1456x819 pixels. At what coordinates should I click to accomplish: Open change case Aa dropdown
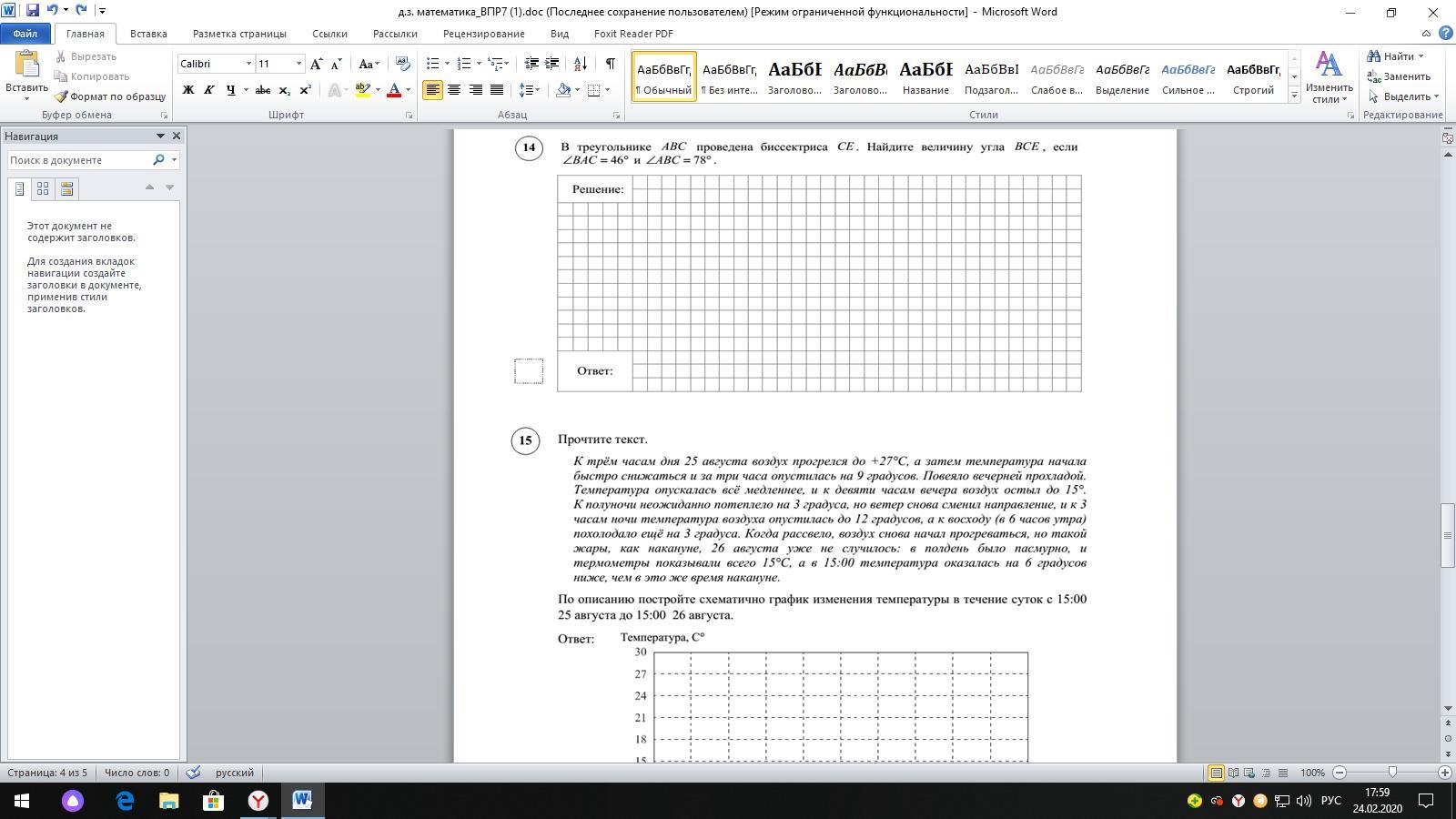pos(368,64)
